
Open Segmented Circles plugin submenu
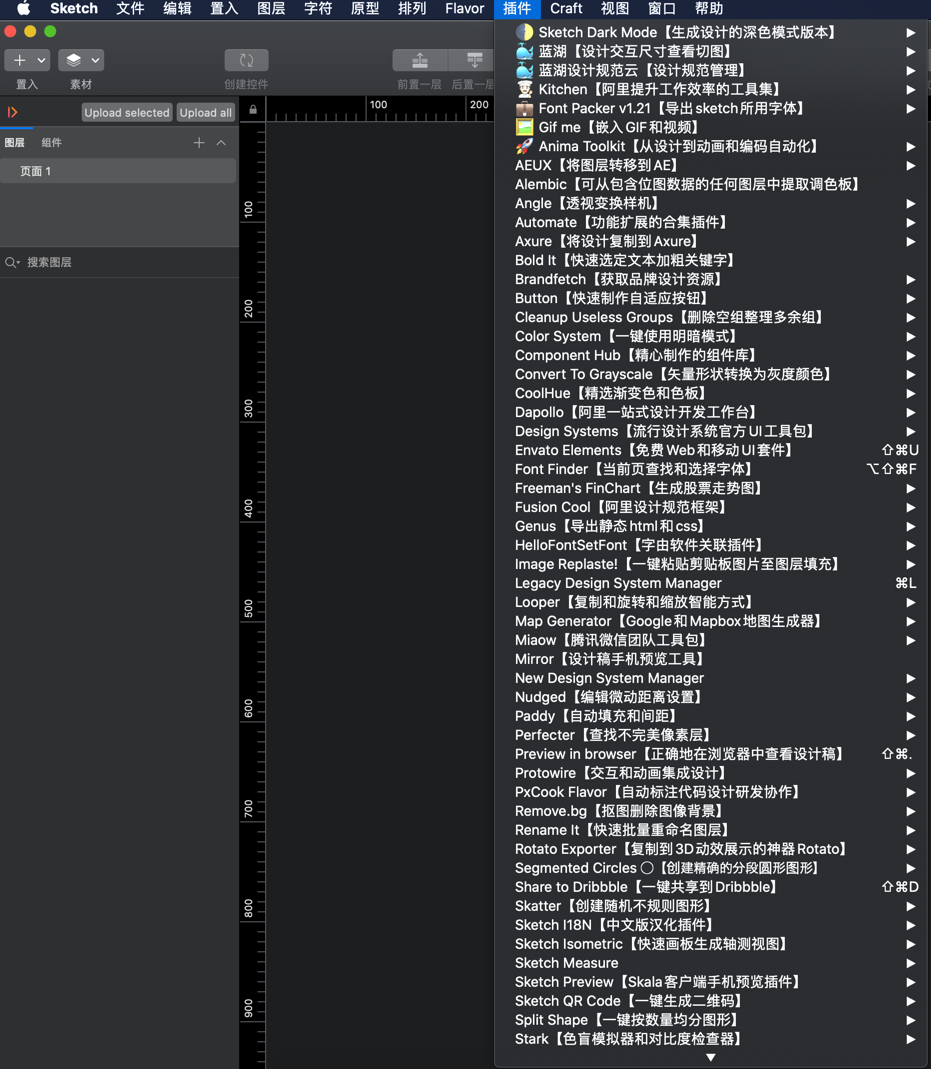712,868
